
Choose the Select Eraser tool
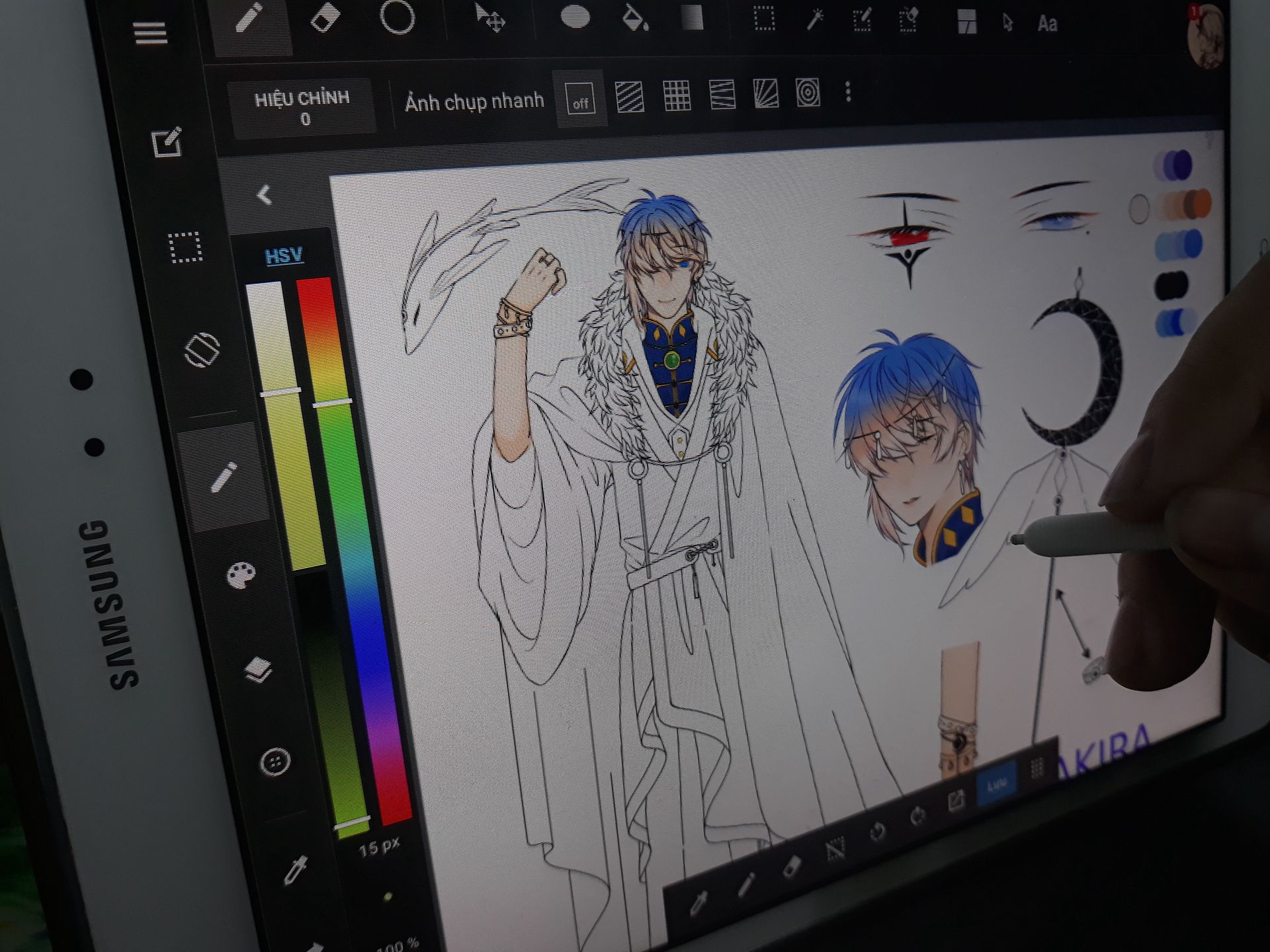click(909, 20)
